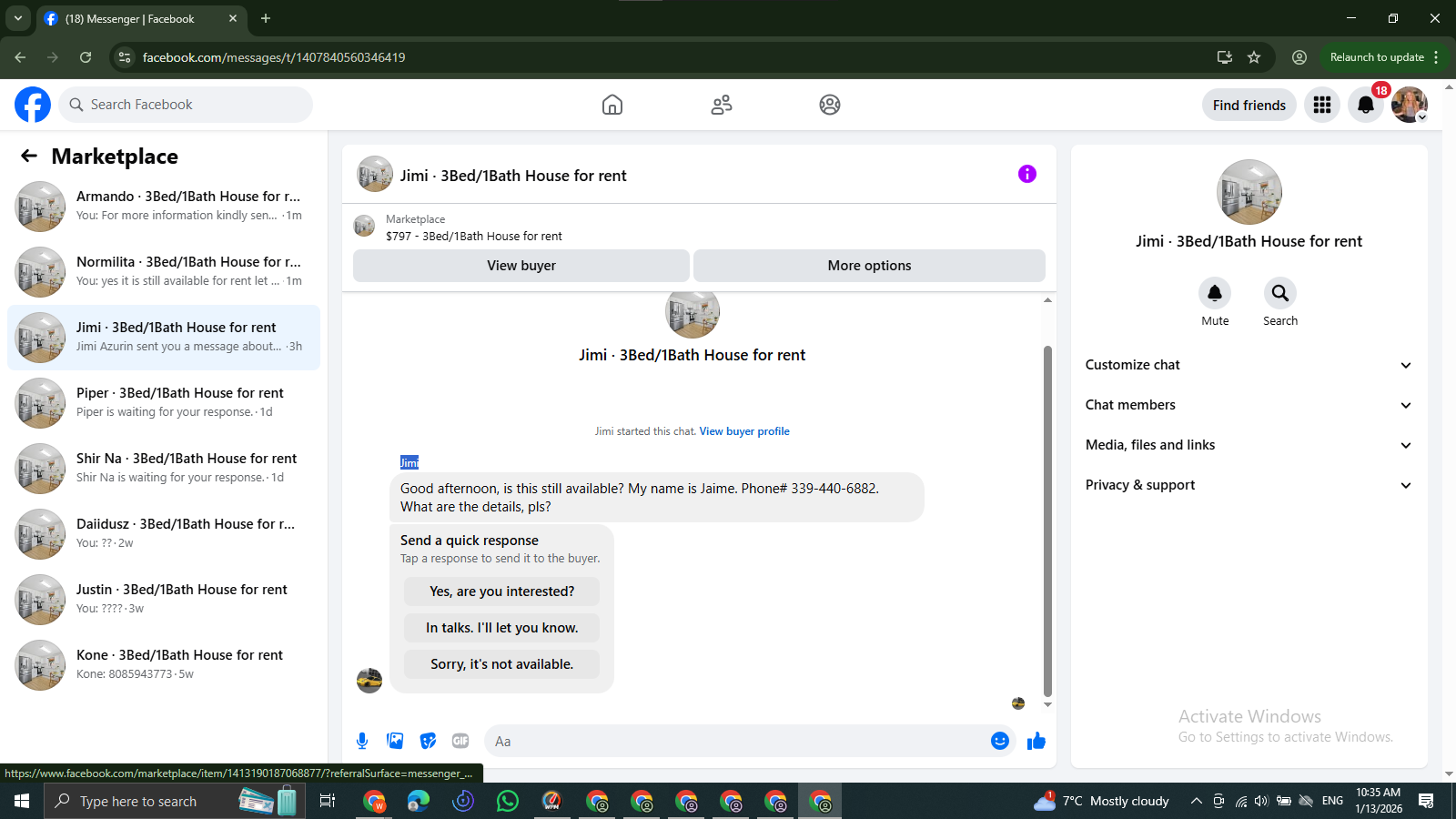Send a voice clip with microphone icon
The image size is (1456, 819).
tap(362, 741)
